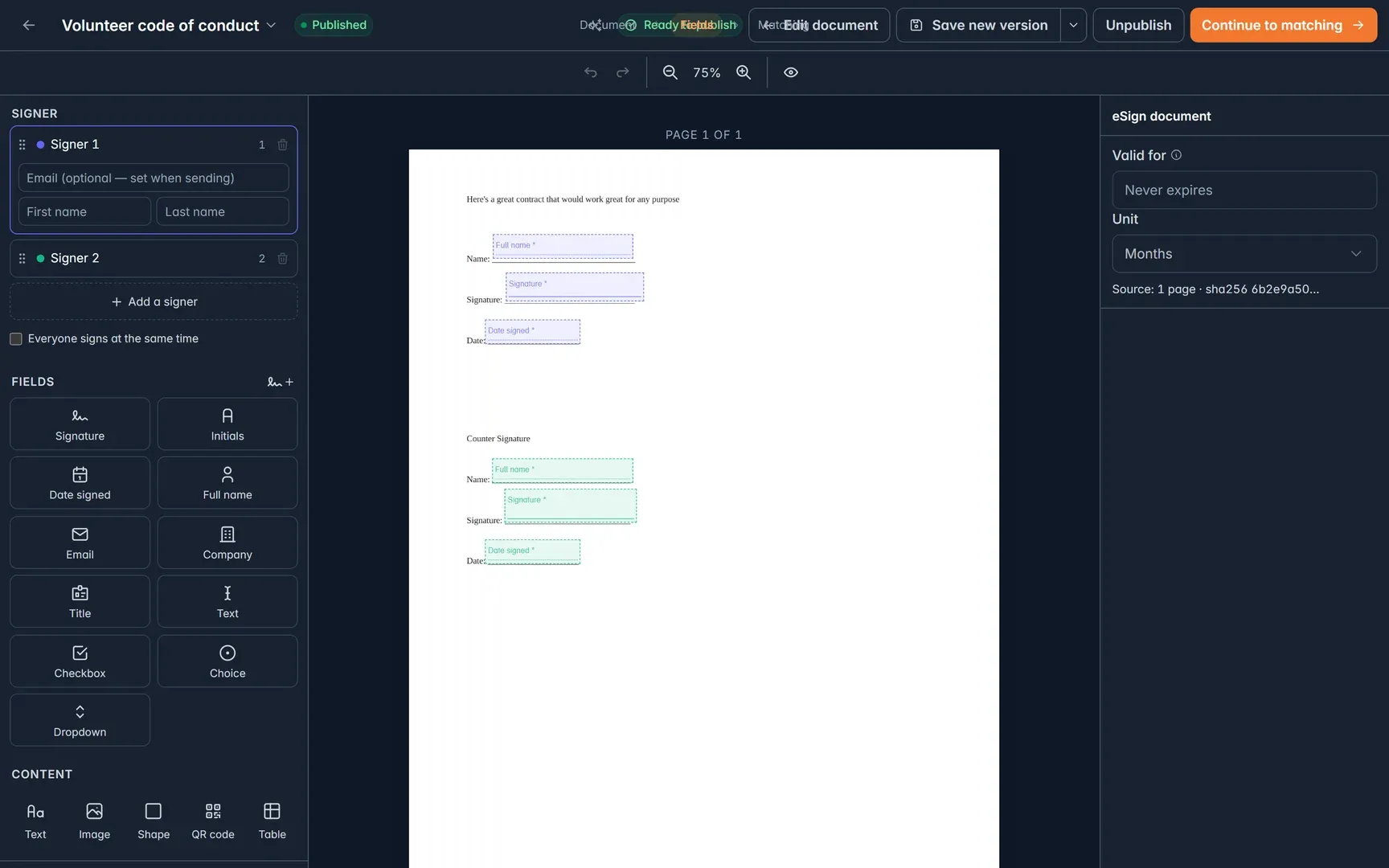Open the Volunteer code of conduct title dropdown
This screenshot has height=868, width=1389.
coord(271,25)
